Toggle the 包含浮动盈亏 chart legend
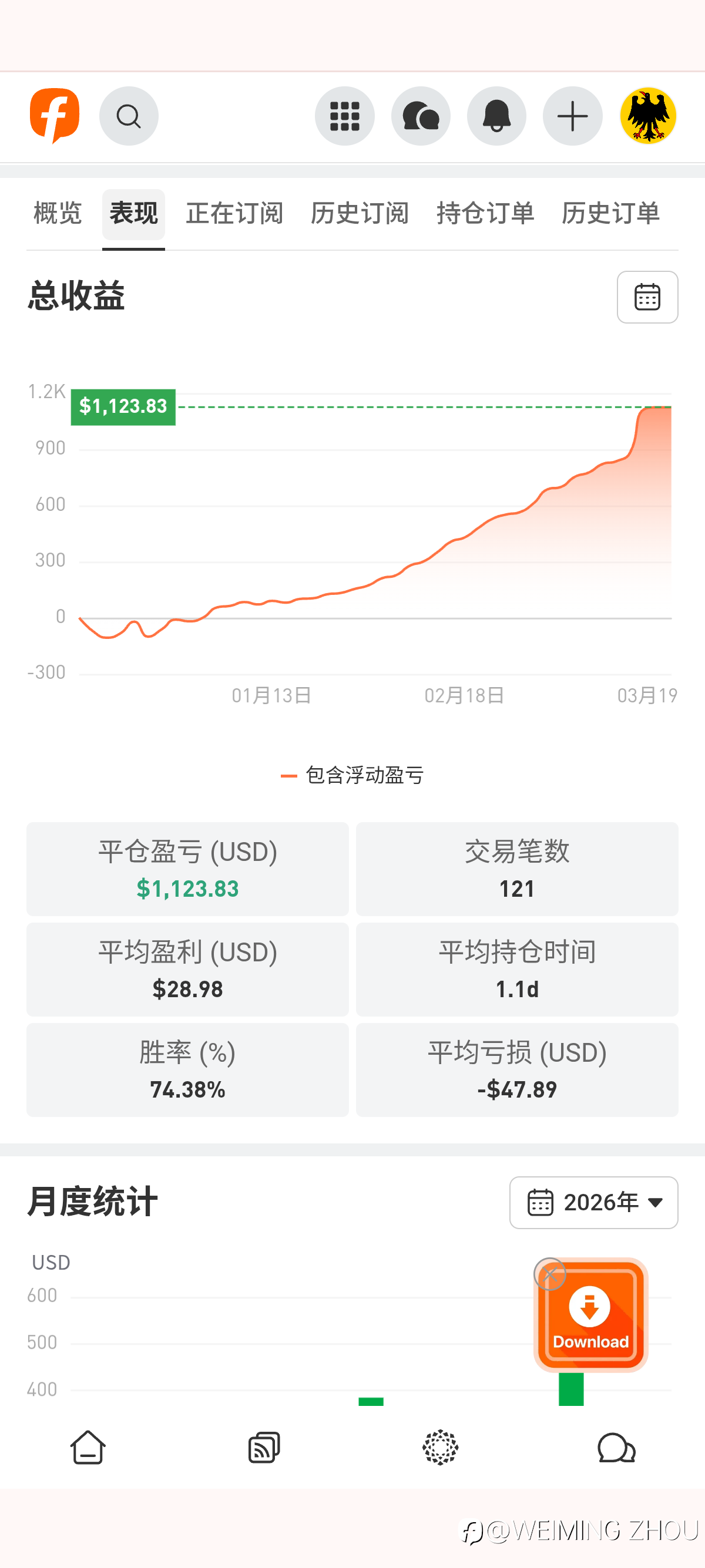The image size is (705, 1568). click(352, 775)
